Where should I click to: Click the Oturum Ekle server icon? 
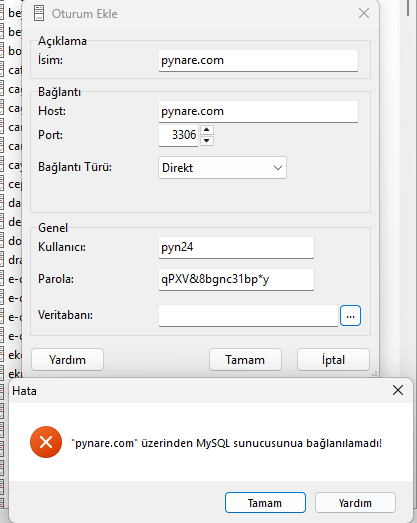[x=39, y=13]
